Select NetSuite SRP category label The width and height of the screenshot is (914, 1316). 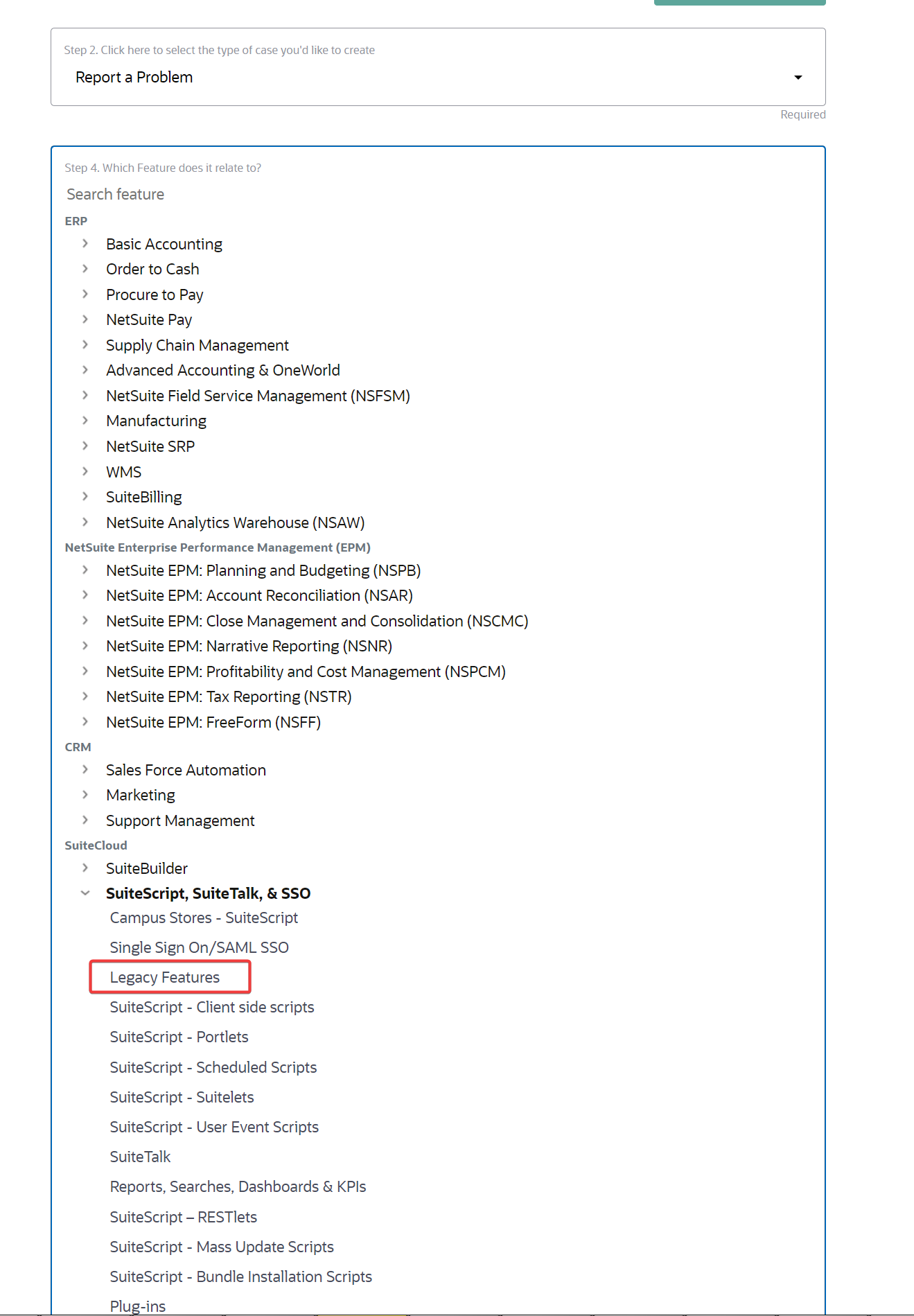pos(150,446)
